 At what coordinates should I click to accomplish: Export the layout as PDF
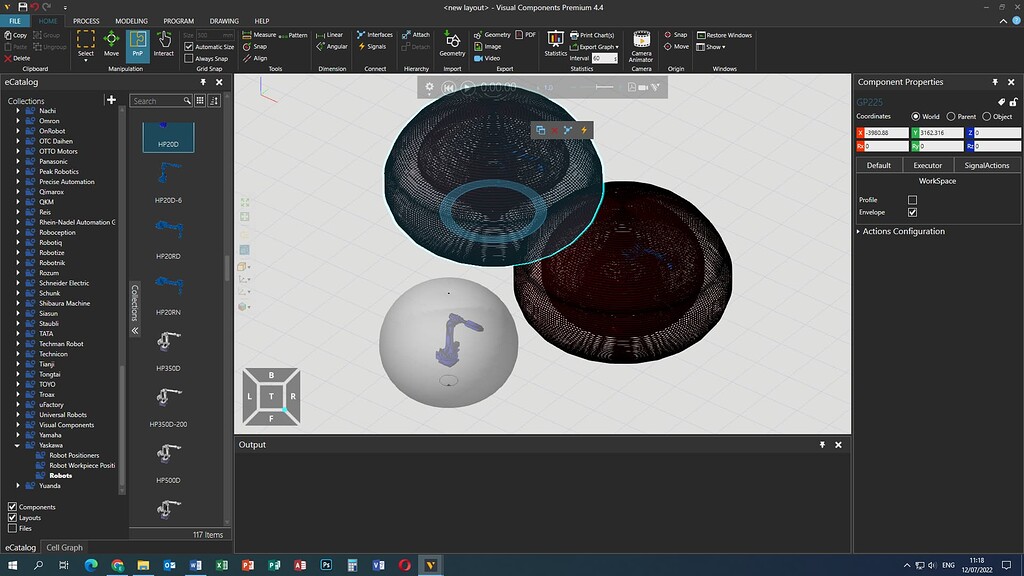pos(526,33)
